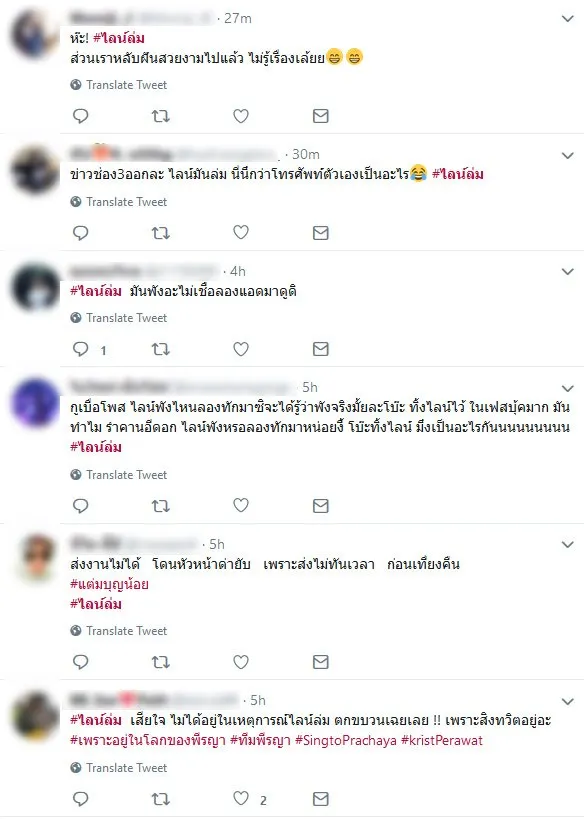Screen dimensions: 584x819
Task: Reply to the 27m tweet
Action: (x=80, y=116)
